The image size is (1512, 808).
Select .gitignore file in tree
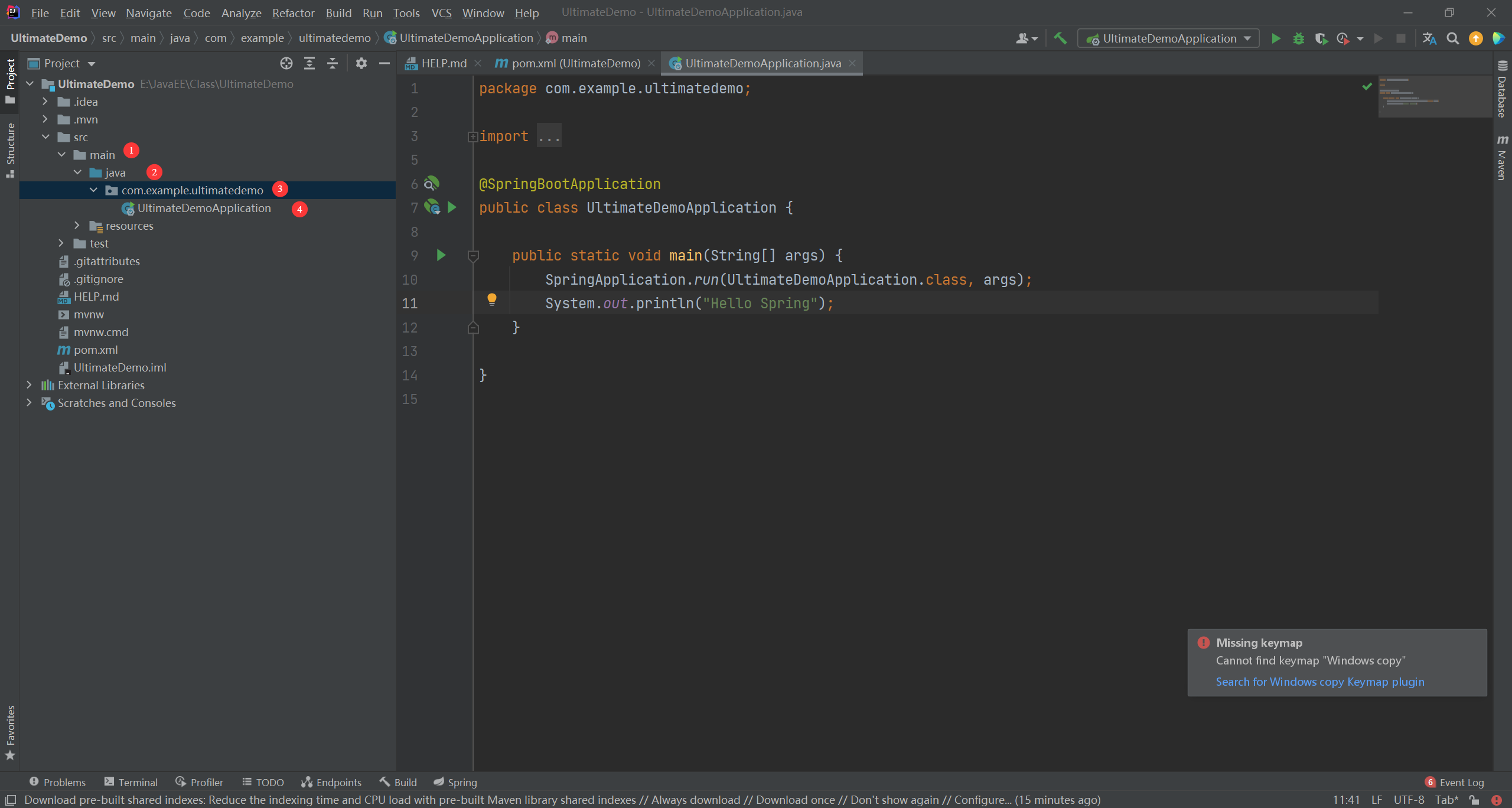pos(98,279)
